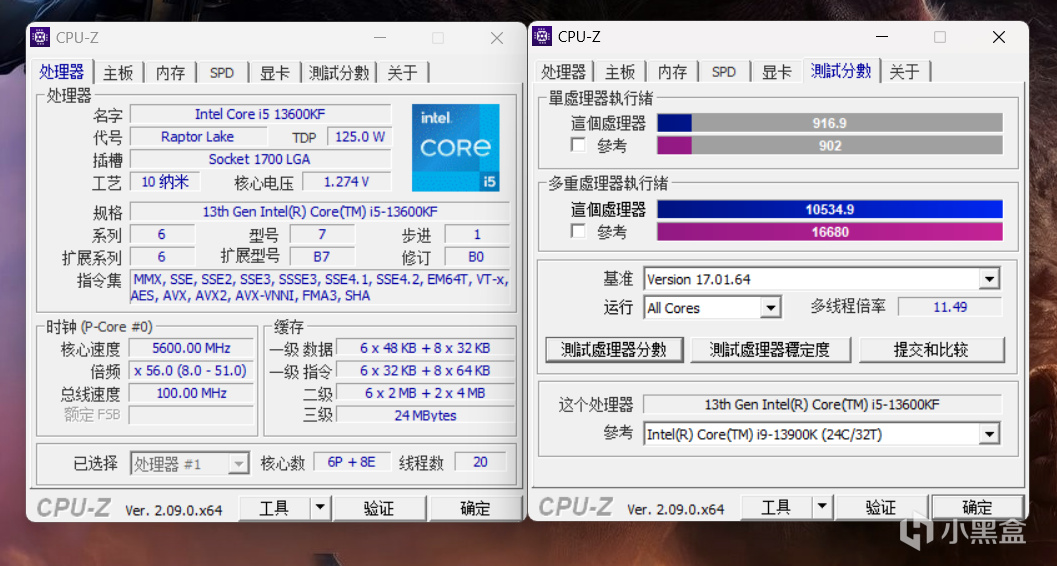Switch to 内存 tab in left window
This screenshot has width=1057, height=566.
click(171, 73)
